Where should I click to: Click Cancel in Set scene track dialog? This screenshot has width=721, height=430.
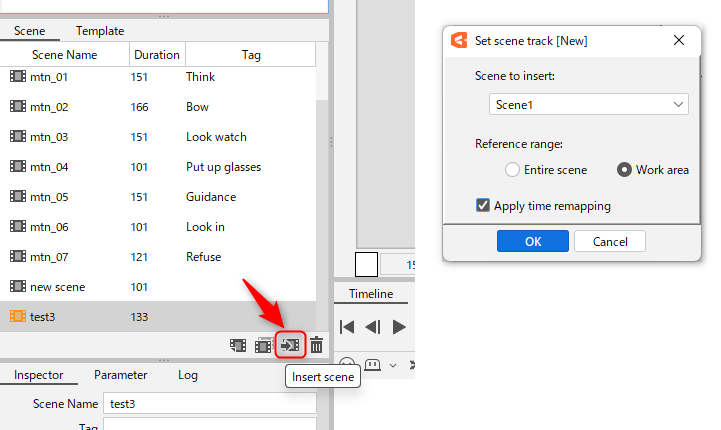pyautogui.click(x=610, y=241)
